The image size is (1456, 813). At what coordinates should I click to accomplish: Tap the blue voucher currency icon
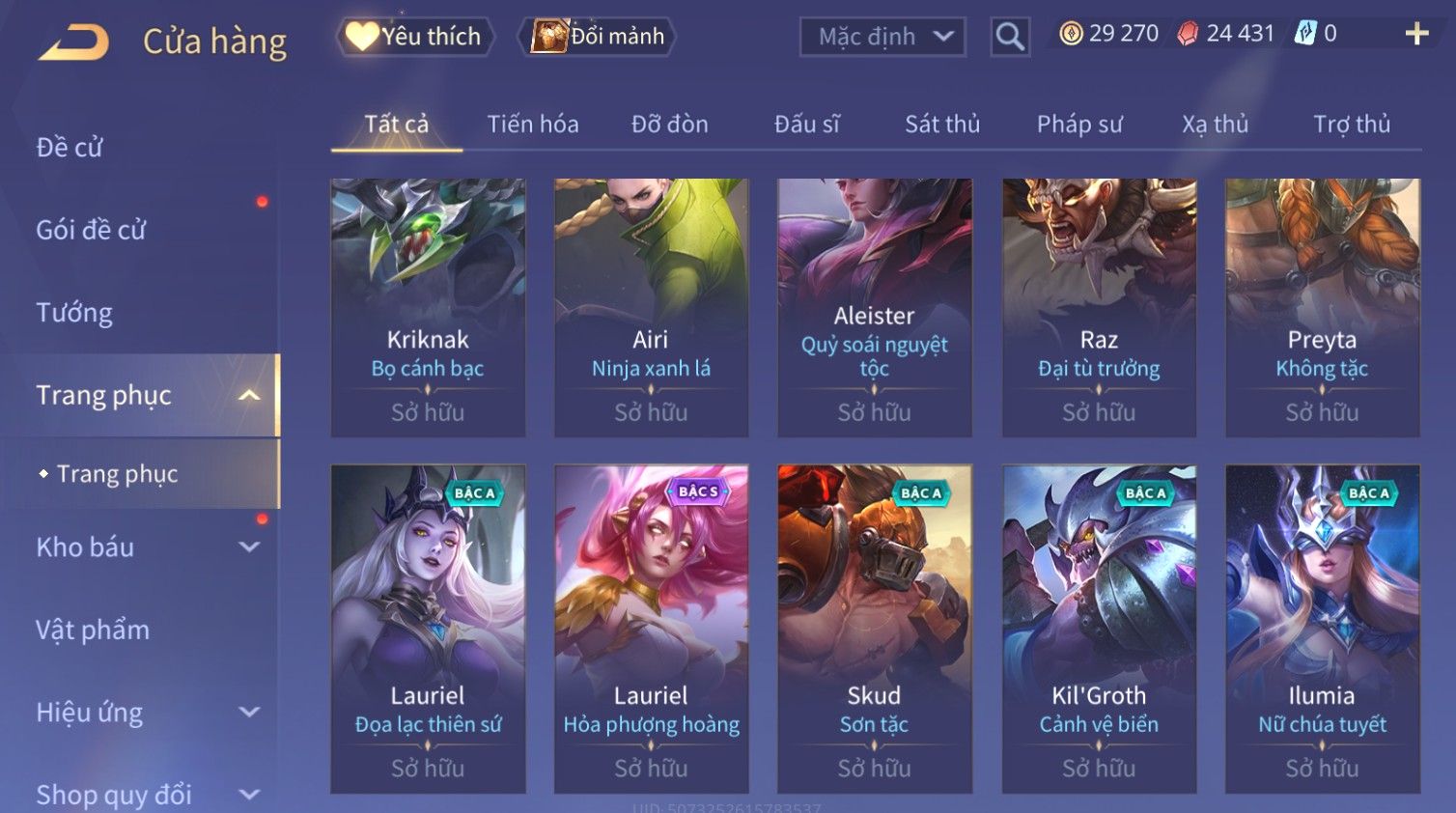(1305, 34)
